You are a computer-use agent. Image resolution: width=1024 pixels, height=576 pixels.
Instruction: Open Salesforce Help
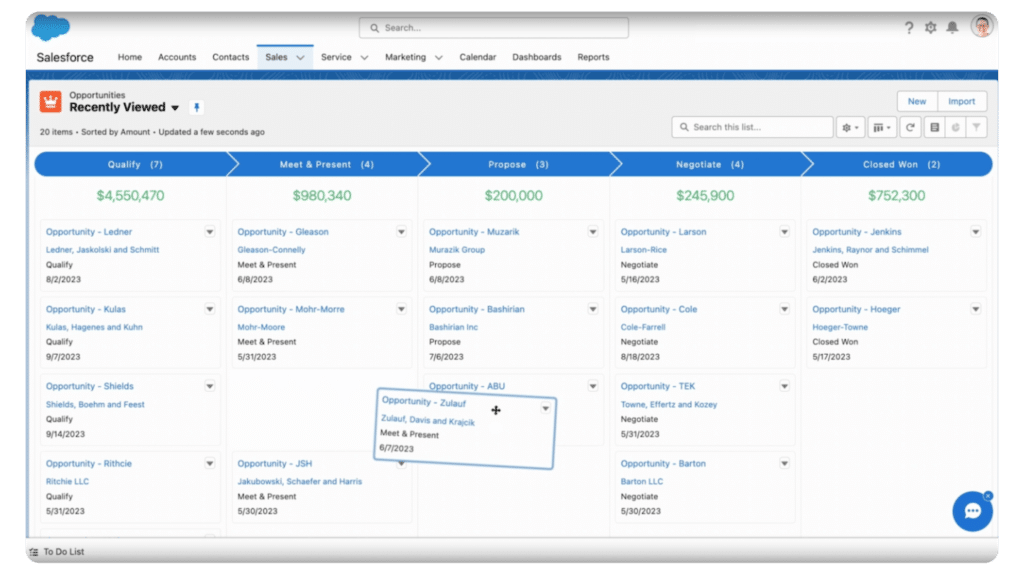pyautogui.click(x=908, y=28)
